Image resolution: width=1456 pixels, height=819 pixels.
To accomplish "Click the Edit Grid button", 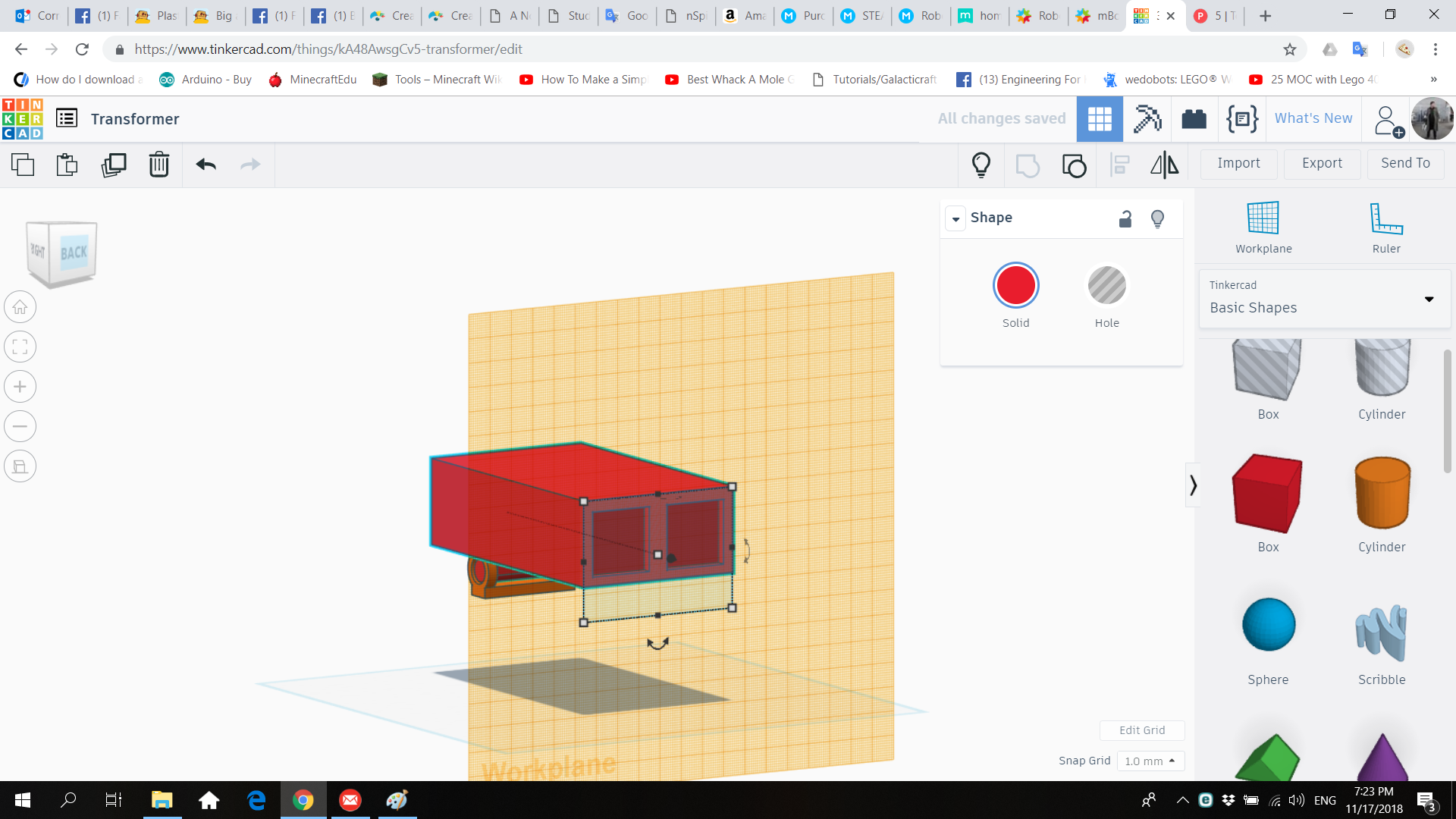I will [x=1141, y=730].
